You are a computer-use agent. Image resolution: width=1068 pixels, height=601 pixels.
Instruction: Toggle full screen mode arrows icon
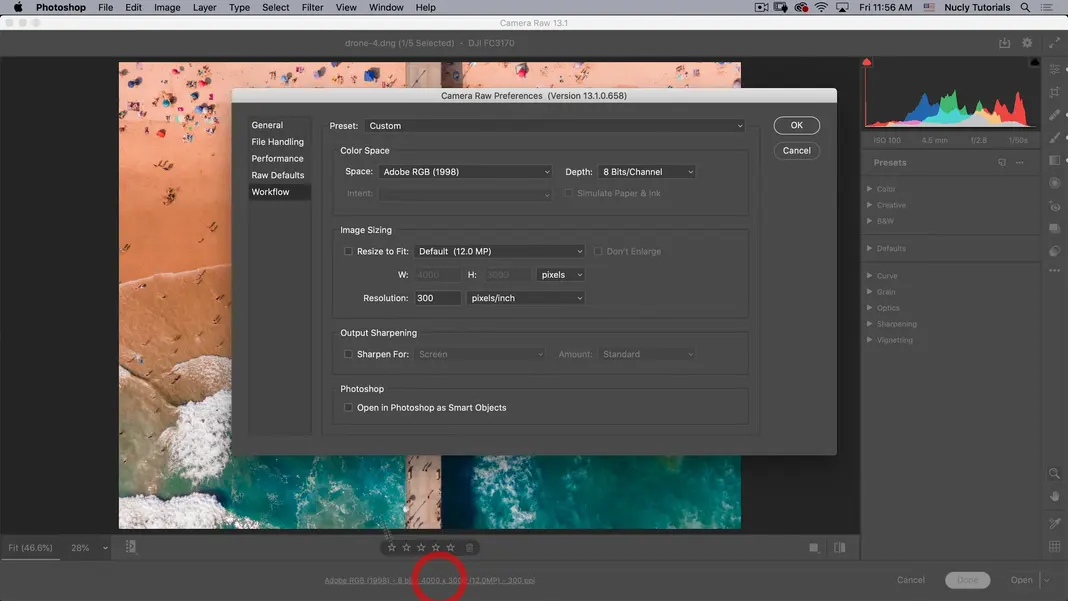point(1054,43)
